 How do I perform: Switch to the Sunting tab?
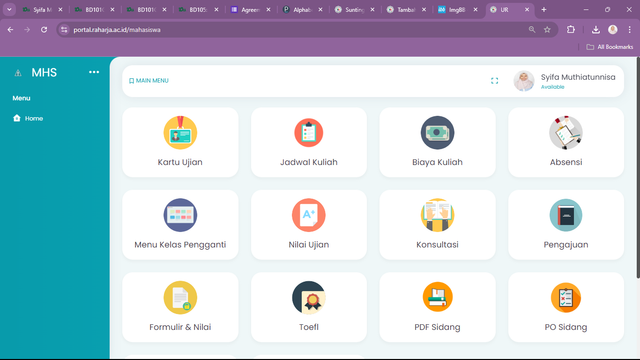(x=354, y=9)
